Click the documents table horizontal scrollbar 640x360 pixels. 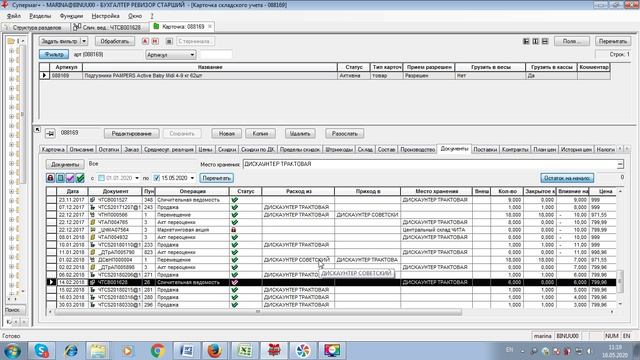click(258, 312)
